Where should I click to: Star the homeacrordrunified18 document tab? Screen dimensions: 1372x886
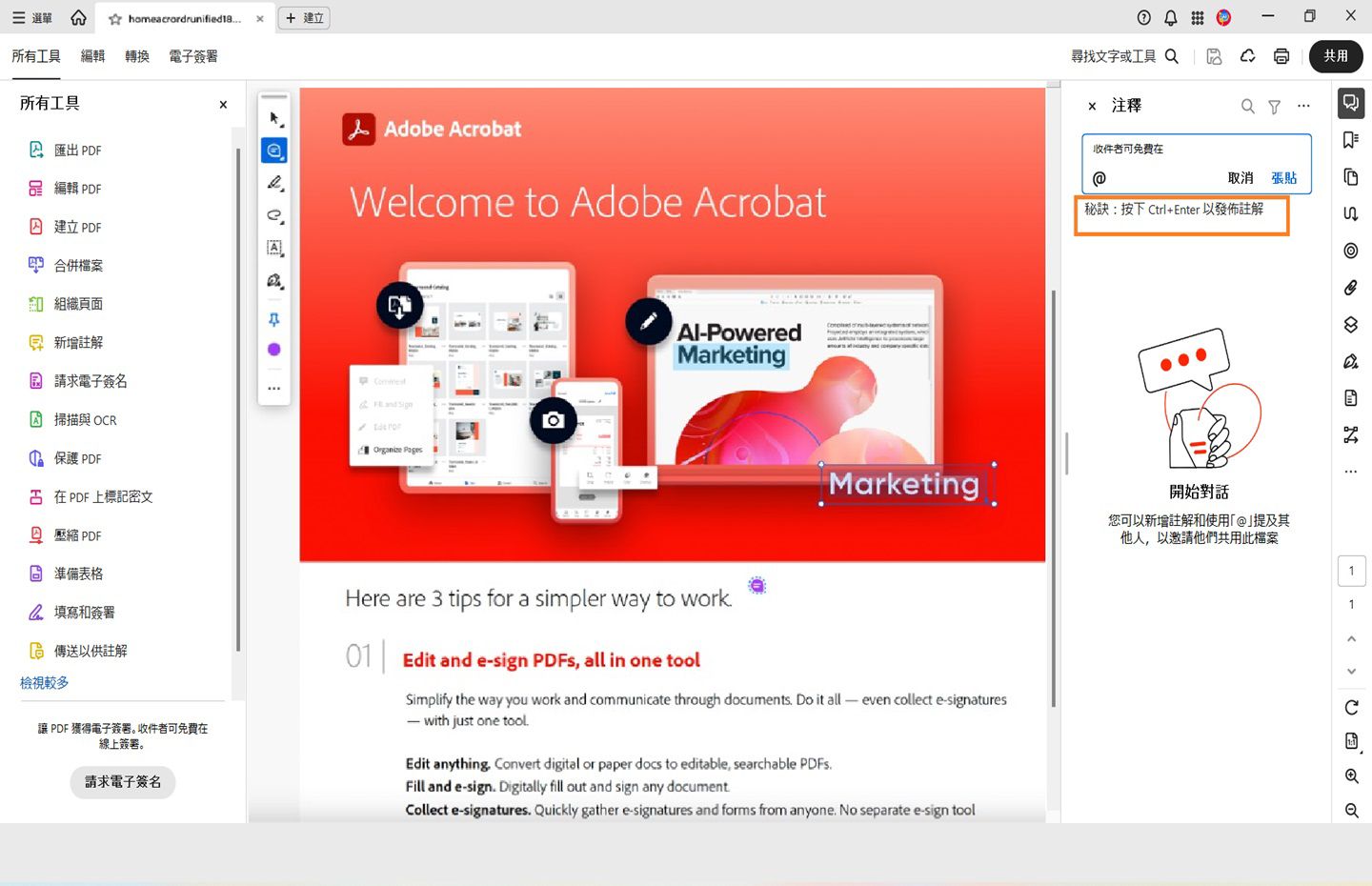click(115, 19)
